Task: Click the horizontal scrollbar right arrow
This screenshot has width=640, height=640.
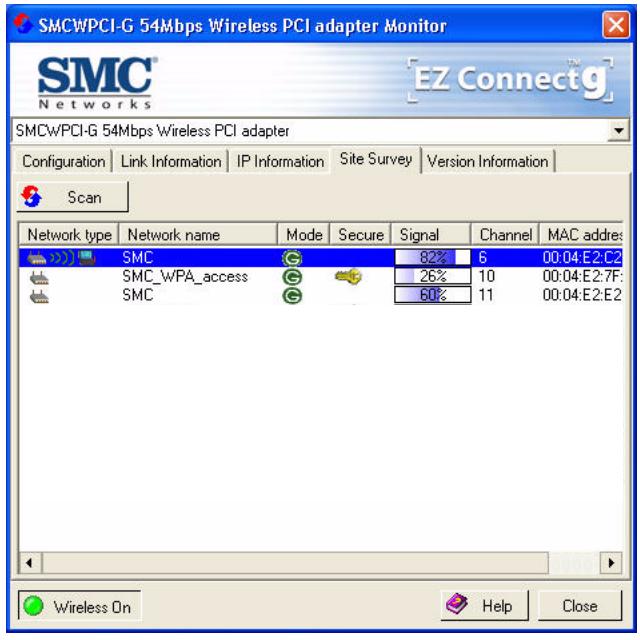Action: 611,563
